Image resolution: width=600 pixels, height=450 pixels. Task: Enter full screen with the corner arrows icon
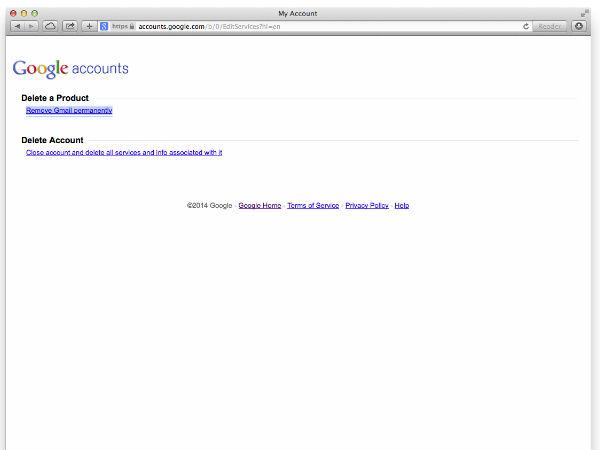click(585, 12)
